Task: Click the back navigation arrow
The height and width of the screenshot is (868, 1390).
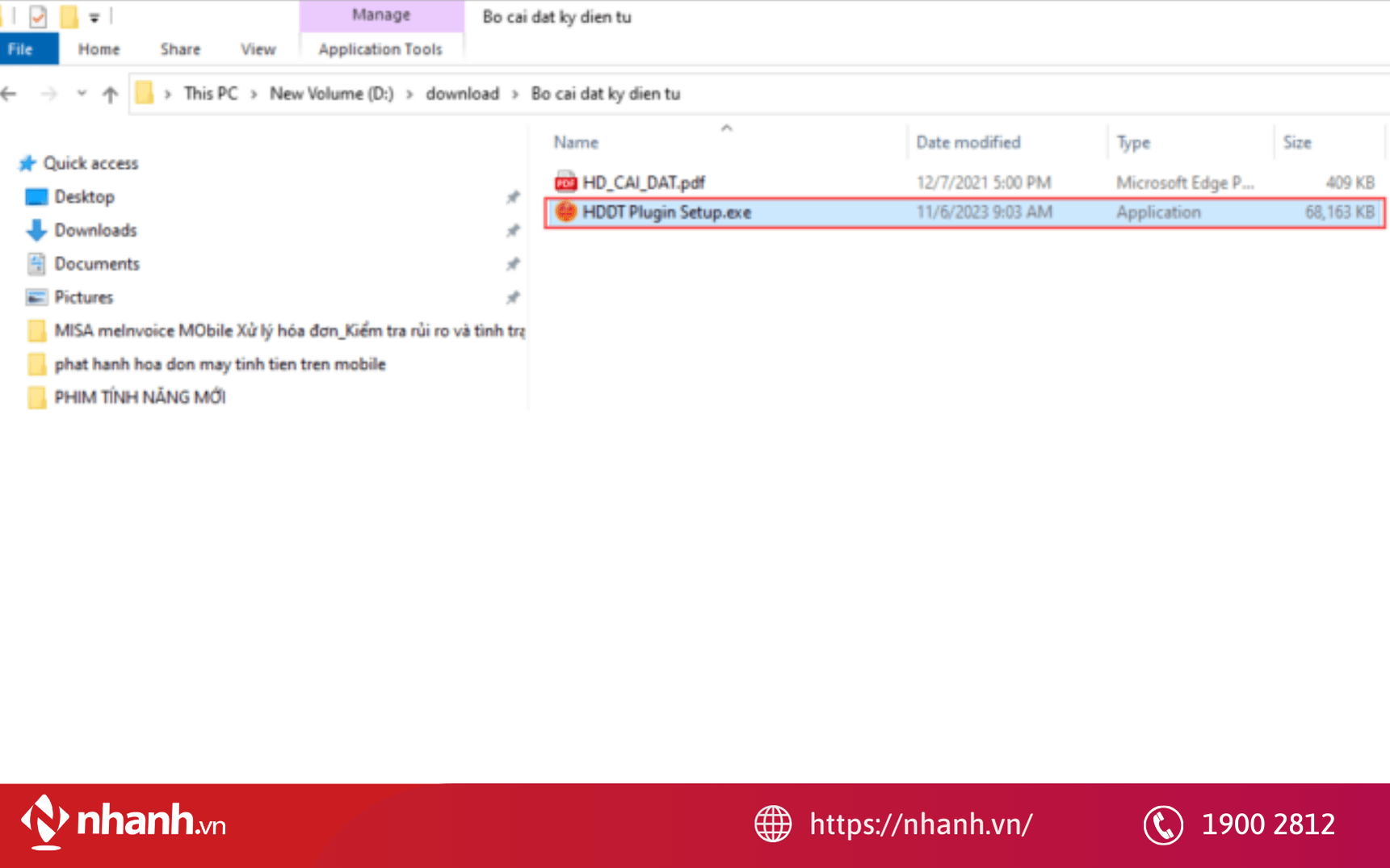Action: pos(9,94)
